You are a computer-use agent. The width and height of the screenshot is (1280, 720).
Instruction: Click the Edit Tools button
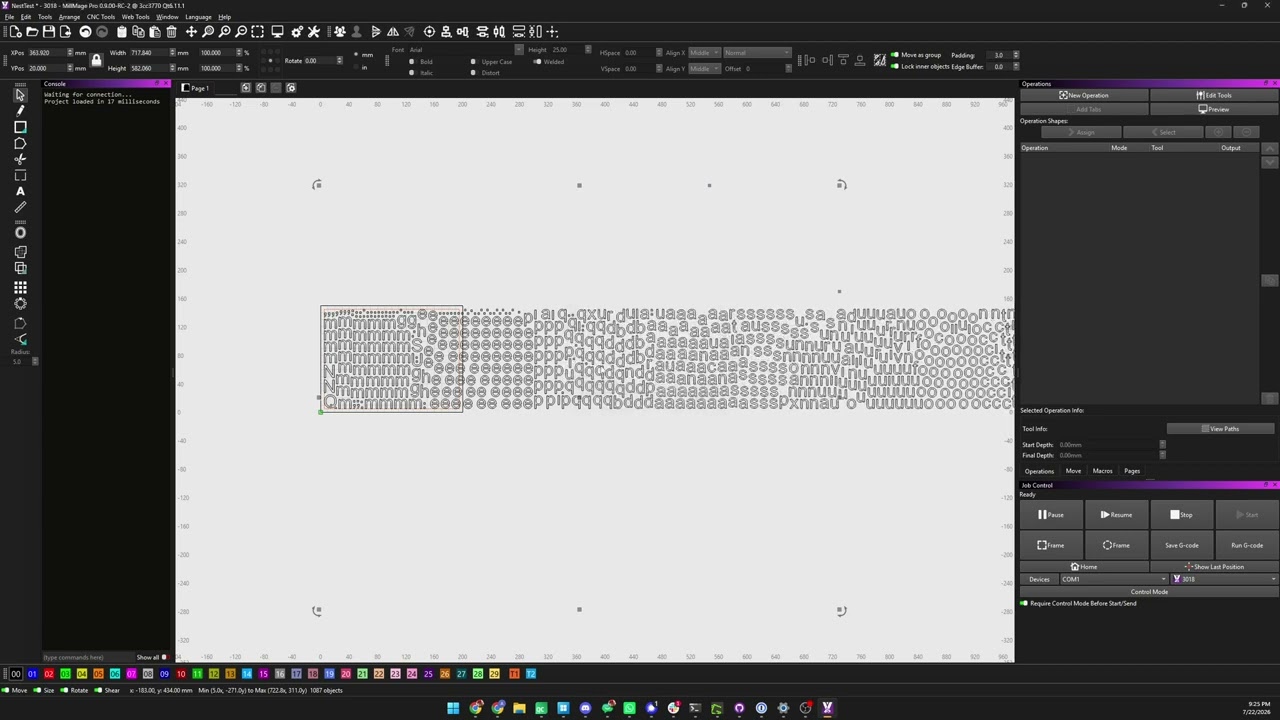(x=1214, y=95)
